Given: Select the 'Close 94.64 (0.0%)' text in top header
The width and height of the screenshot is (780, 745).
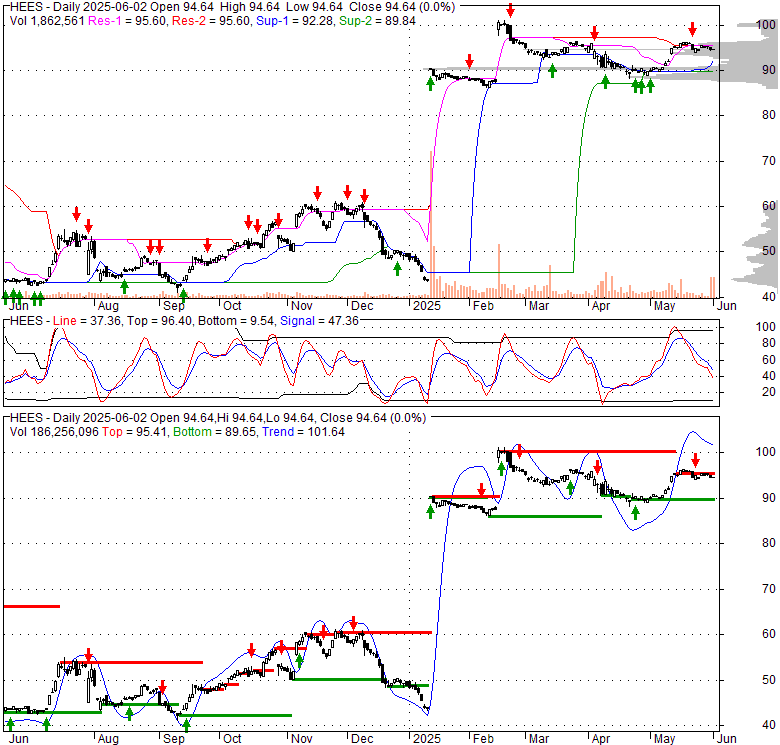Looking at the screenshot, I should (x=402, y=7).
